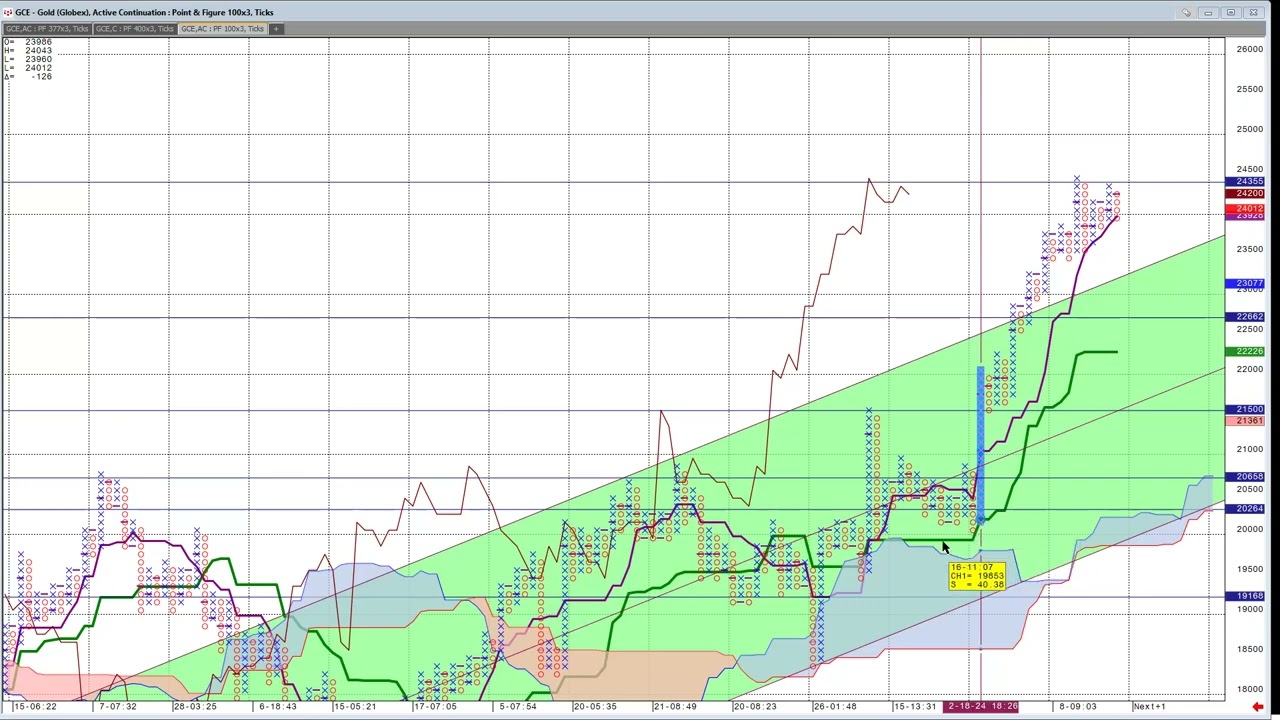This screenshot has width=1280, height=720.
Task: Click the Next+1 time axis label
Action: click(1149, 707)
